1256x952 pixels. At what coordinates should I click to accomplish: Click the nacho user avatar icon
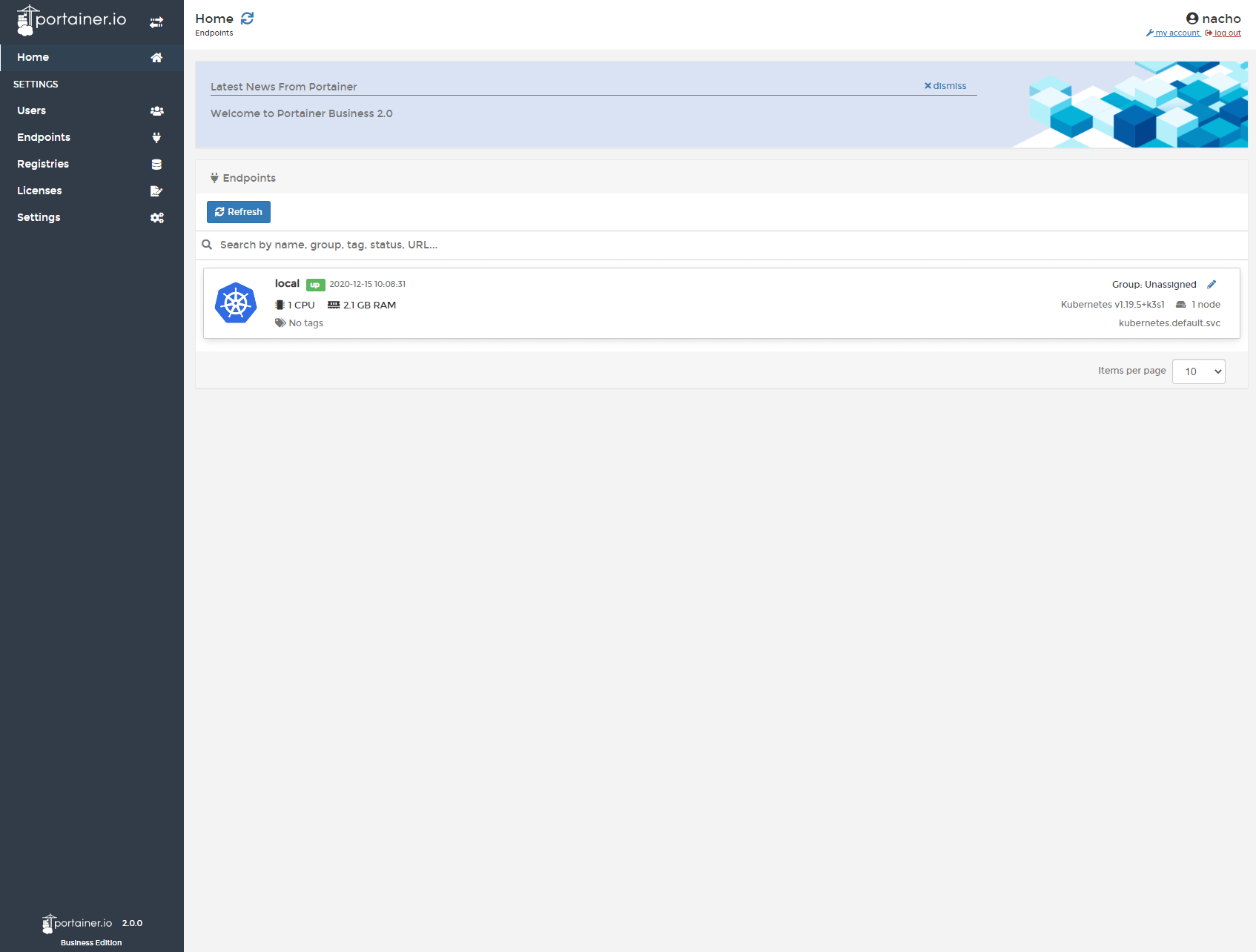coord(1192,19)
